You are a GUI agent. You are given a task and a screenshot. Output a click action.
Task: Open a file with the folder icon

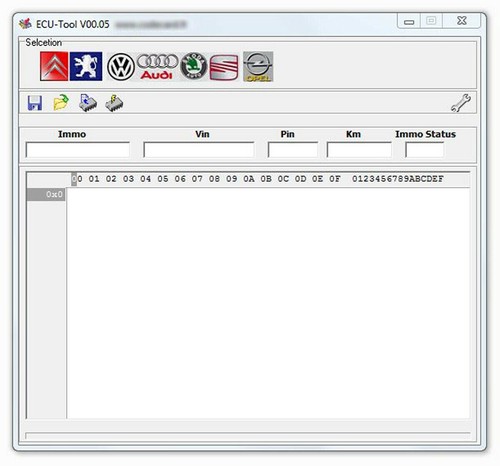pos(61,103)
